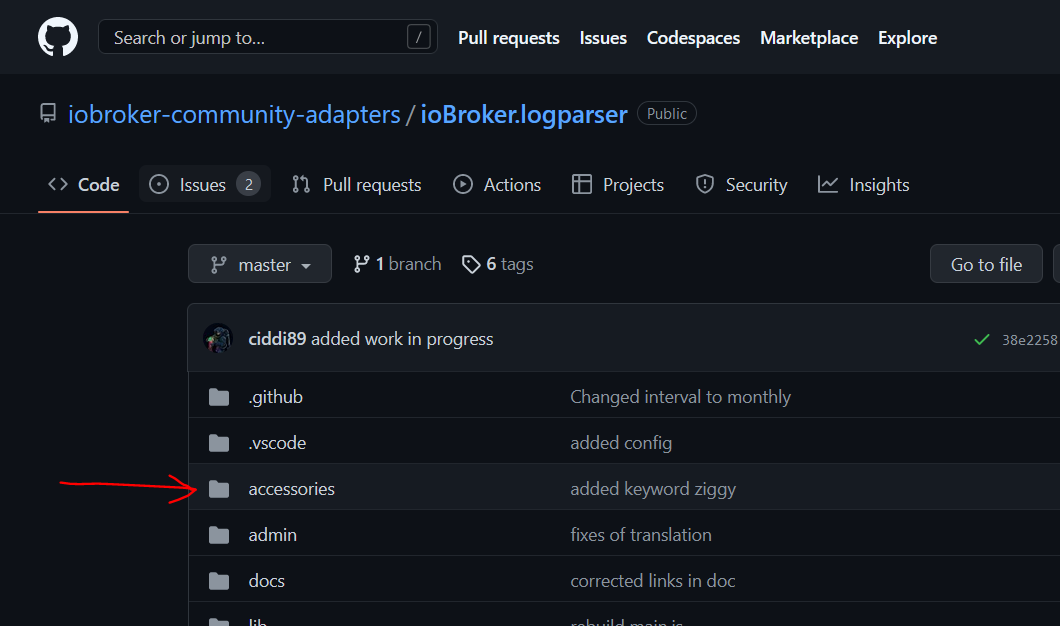The image size is (1060, 626).
Task: Click folder icon for accessories
Action: [x=219, y=489]
